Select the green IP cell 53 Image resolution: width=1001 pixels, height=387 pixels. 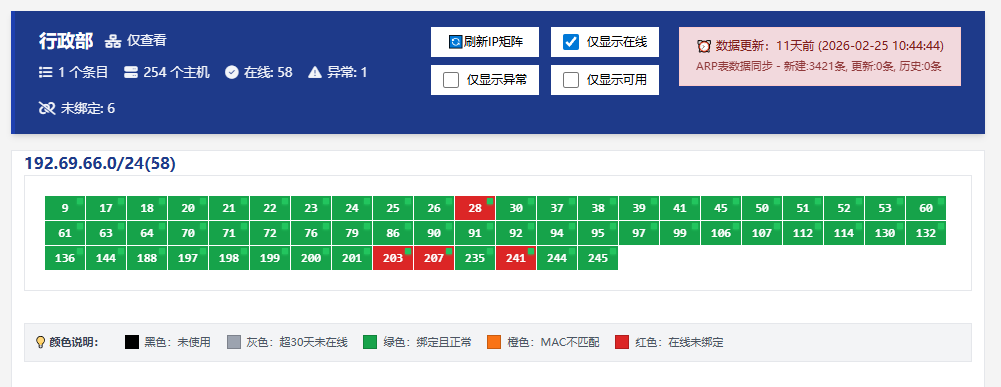pos(885,208)
